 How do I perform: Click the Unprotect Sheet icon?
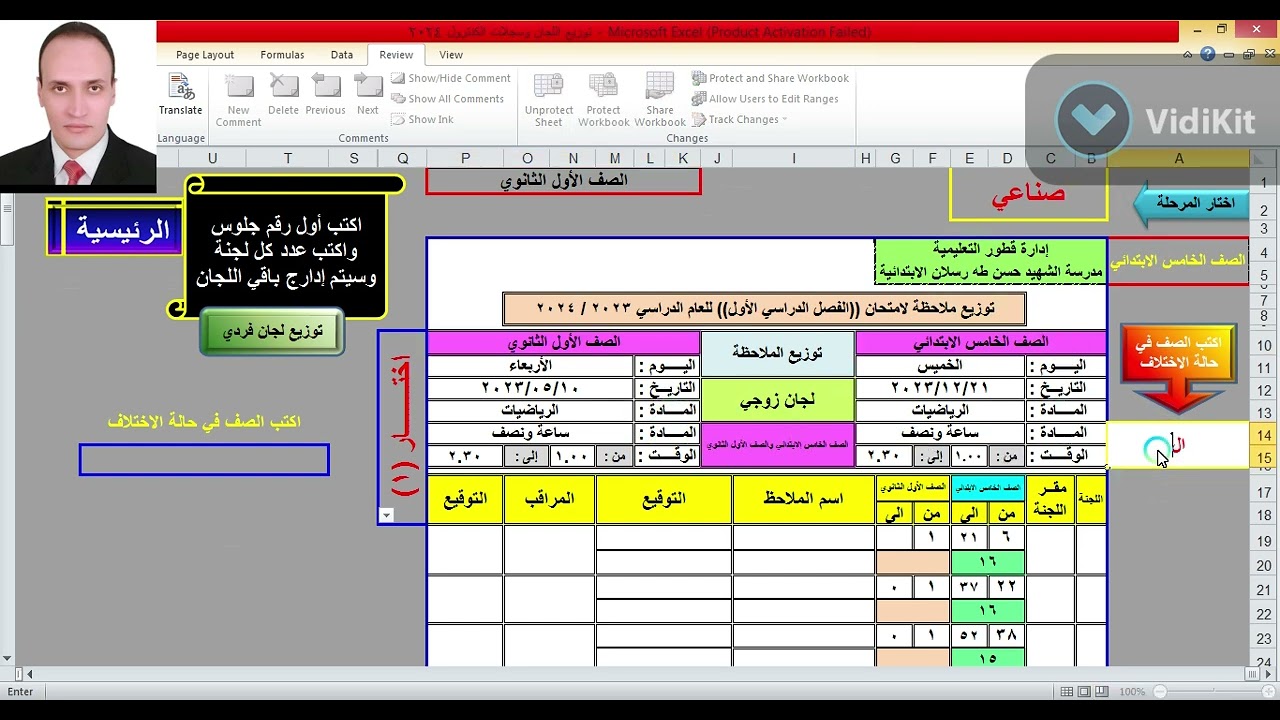coord(549,100)
